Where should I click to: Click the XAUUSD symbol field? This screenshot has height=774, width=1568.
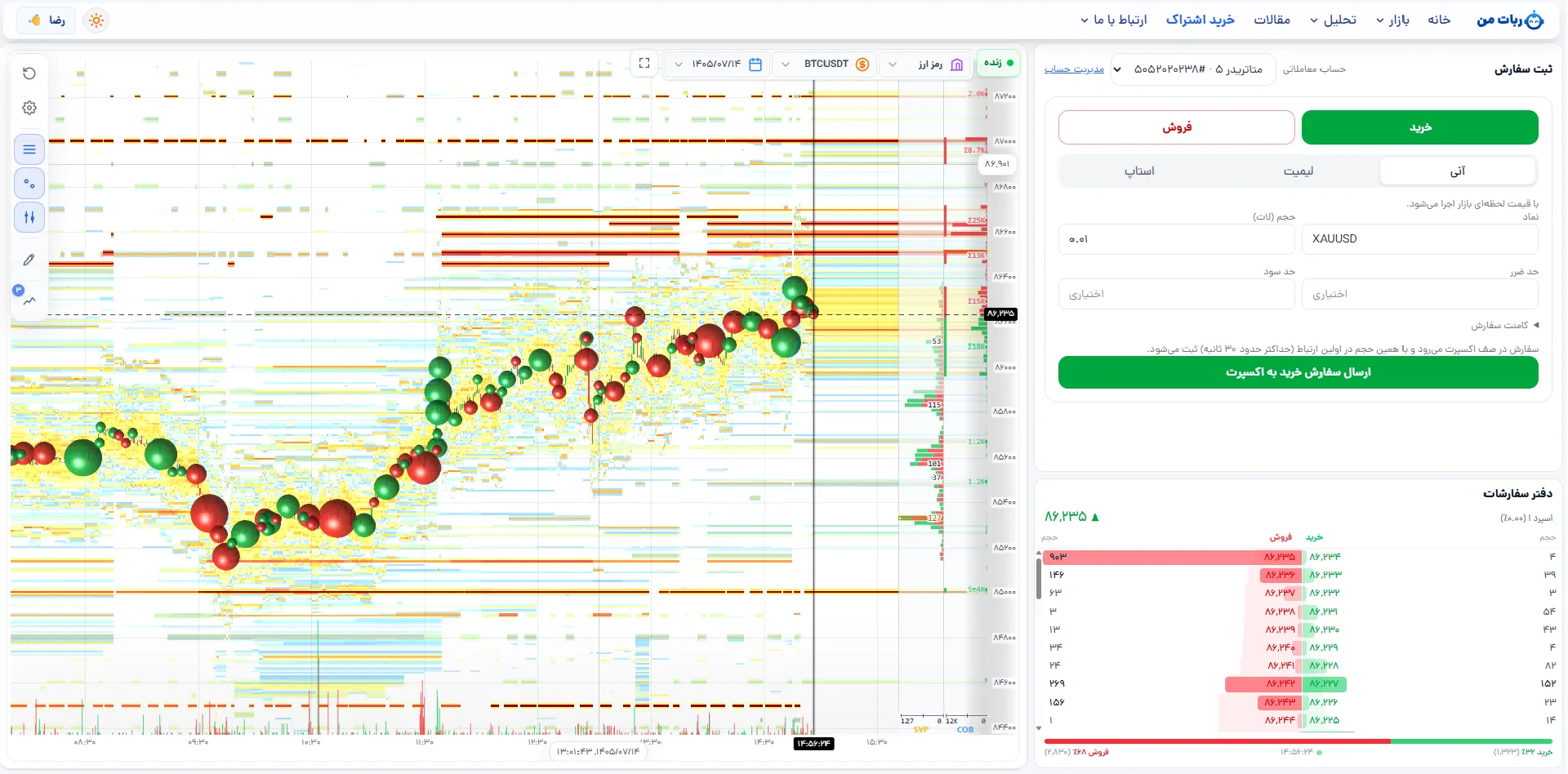point(1420,239)
